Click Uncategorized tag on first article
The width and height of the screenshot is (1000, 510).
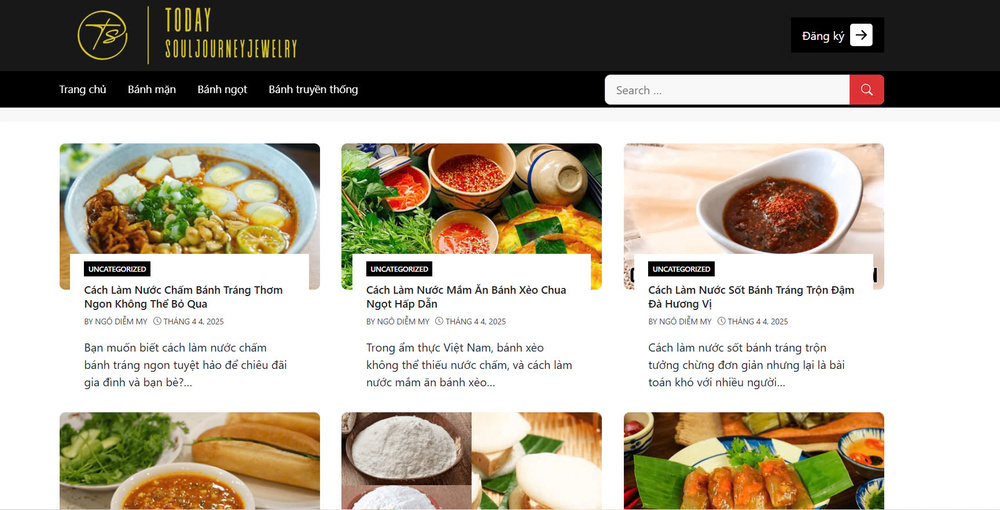coord(117,269)
